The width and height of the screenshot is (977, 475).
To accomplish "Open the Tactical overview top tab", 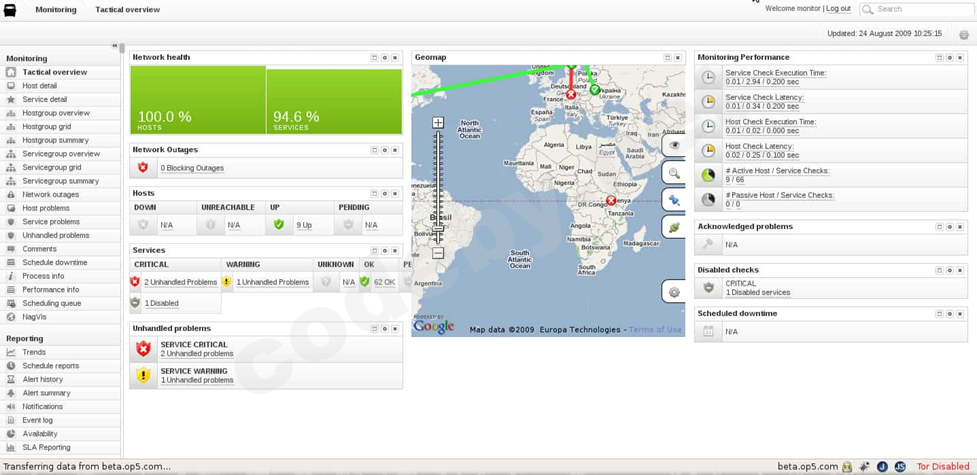I will 127,9.
